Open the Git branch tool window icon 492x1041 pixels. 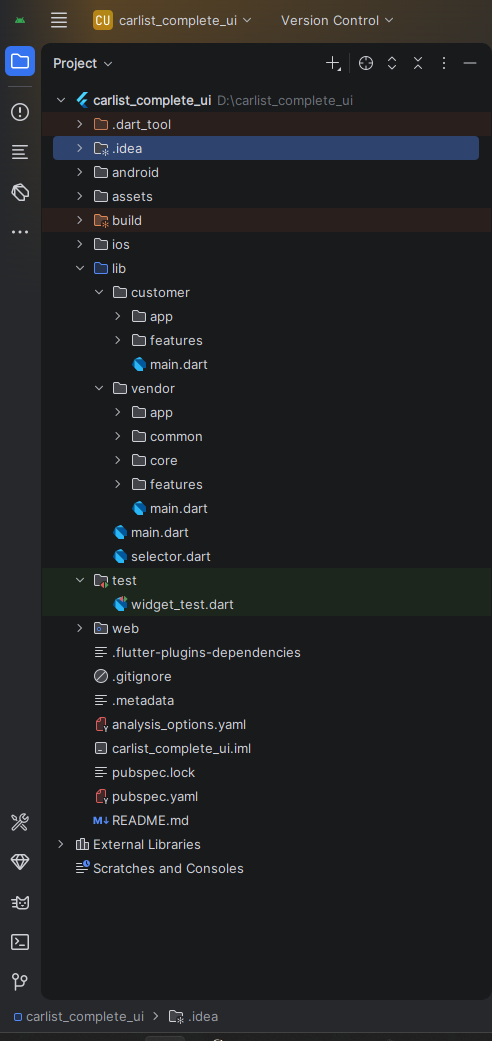tap(20, 981)
